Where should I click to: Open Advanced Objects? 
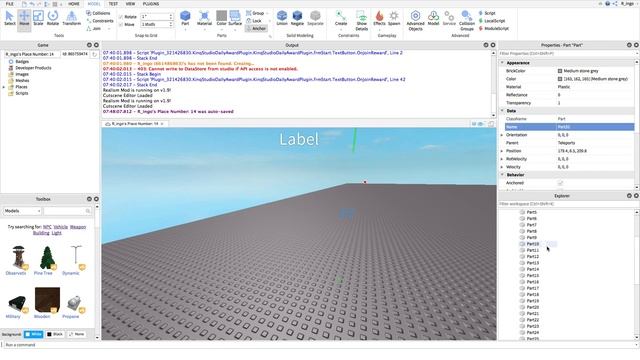[x=415, y=20]
